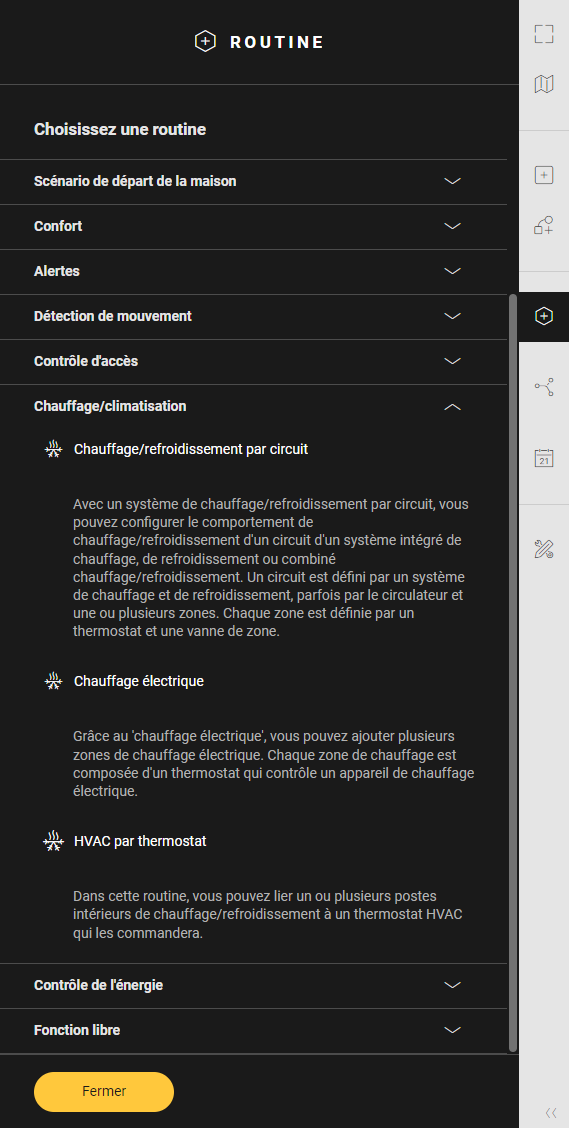Image resolution: width=569 pixels, height=1128 pixels.
Task: Click the Détection de mouvement label
Action: pos(113,316)
